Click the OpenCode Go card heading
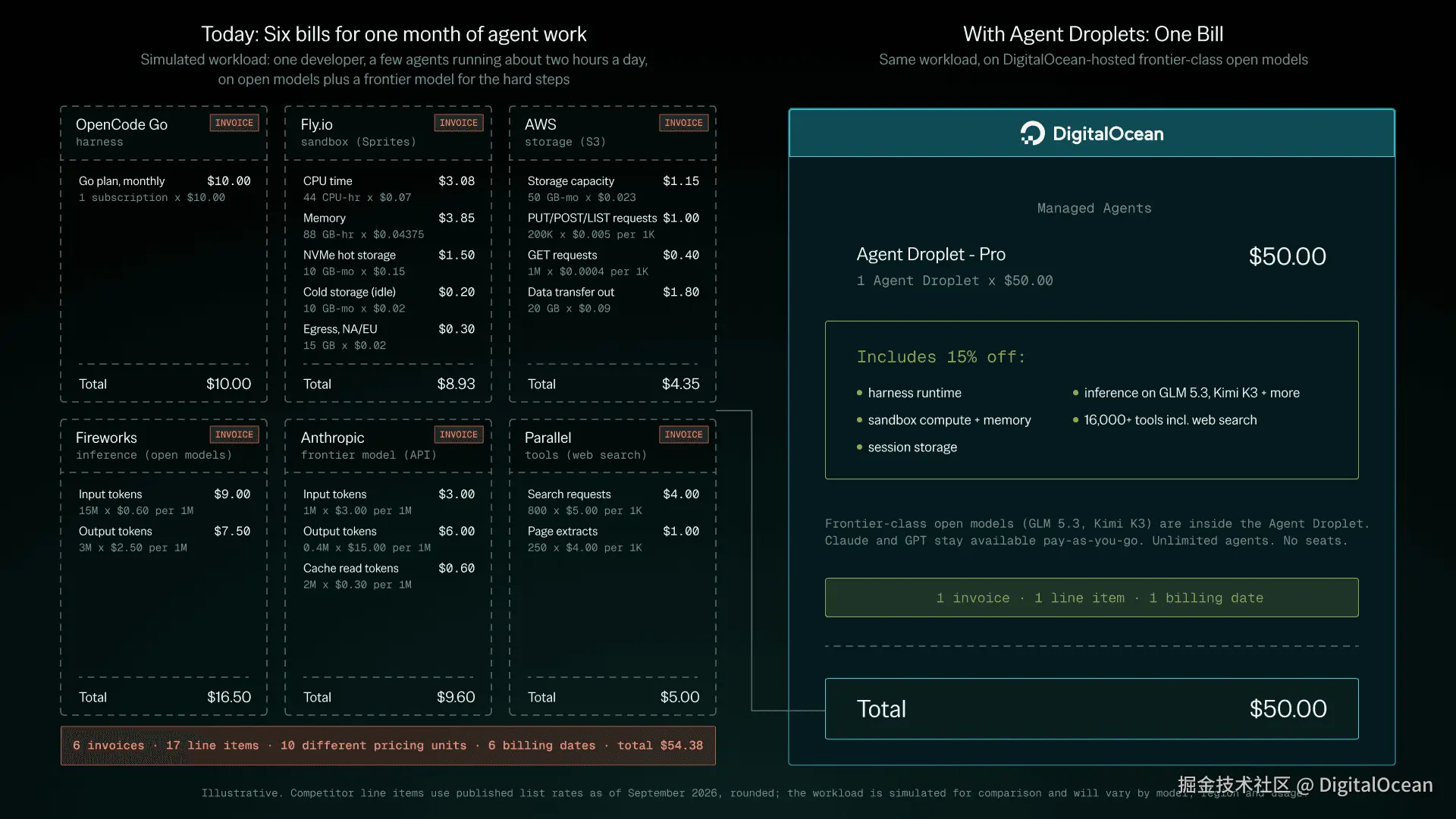 (x=121, y=124)
